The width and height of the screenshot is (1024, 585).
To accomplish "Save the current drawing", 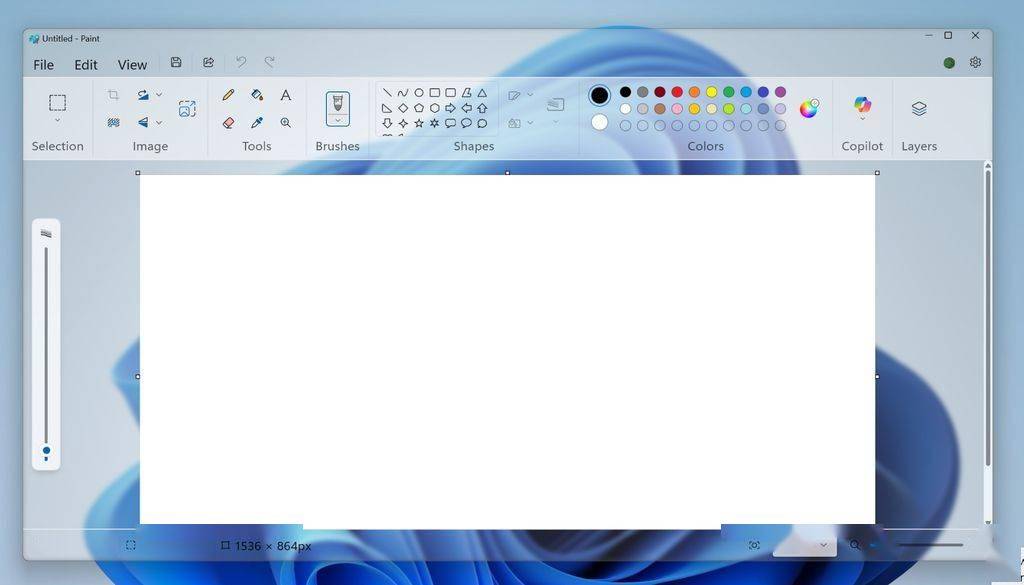I will pyautogui.click(x=176, y=62).
